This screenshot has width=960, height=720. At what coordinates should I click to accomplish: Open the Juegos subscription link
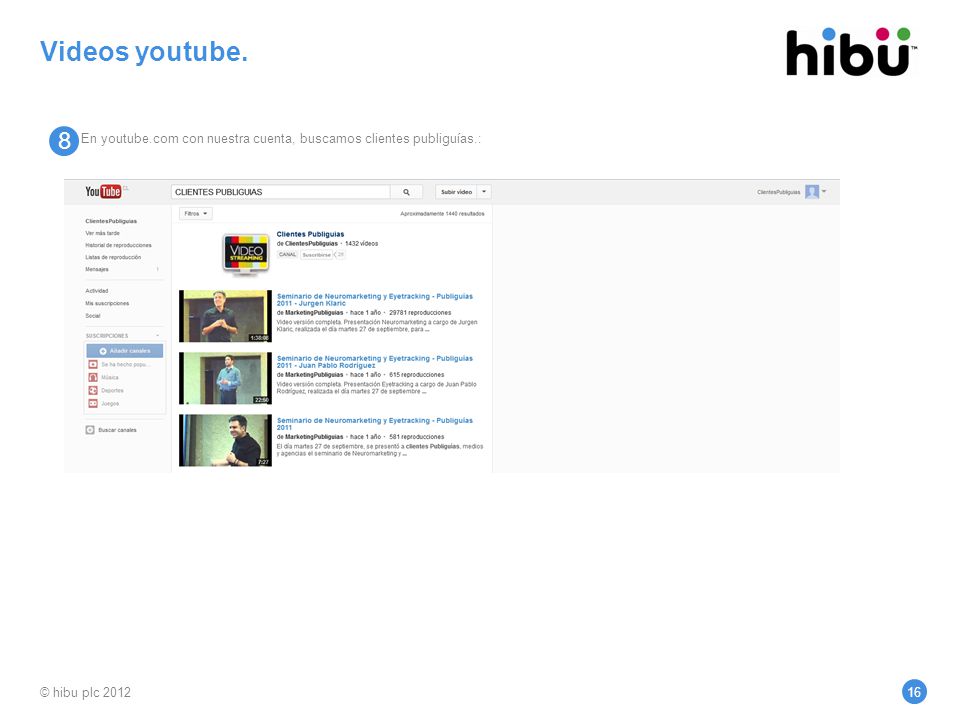(110, 403)
